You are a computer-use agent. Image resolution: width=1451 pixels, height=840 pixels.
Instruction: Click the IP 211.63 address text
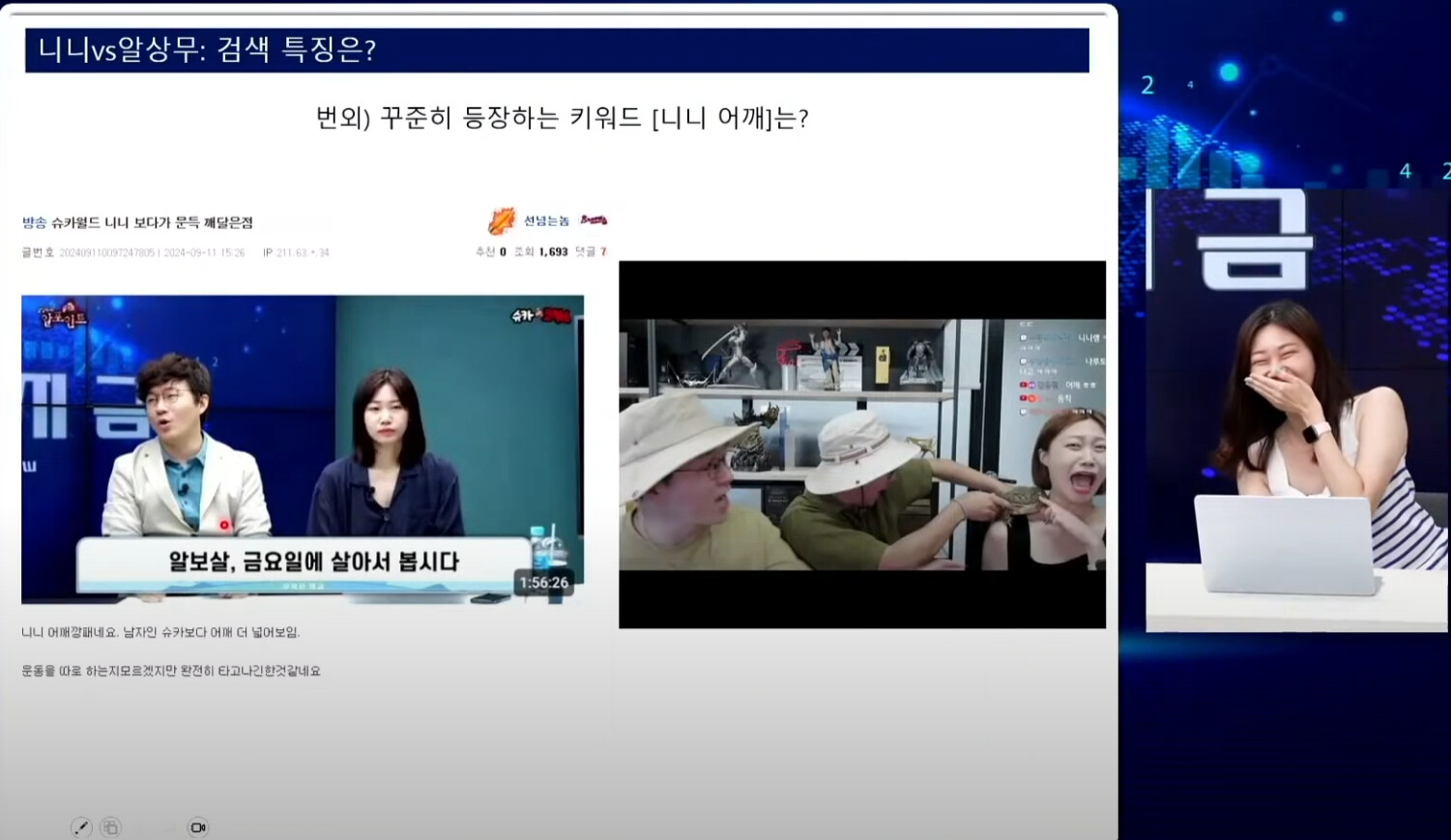(x=296, y=252)
